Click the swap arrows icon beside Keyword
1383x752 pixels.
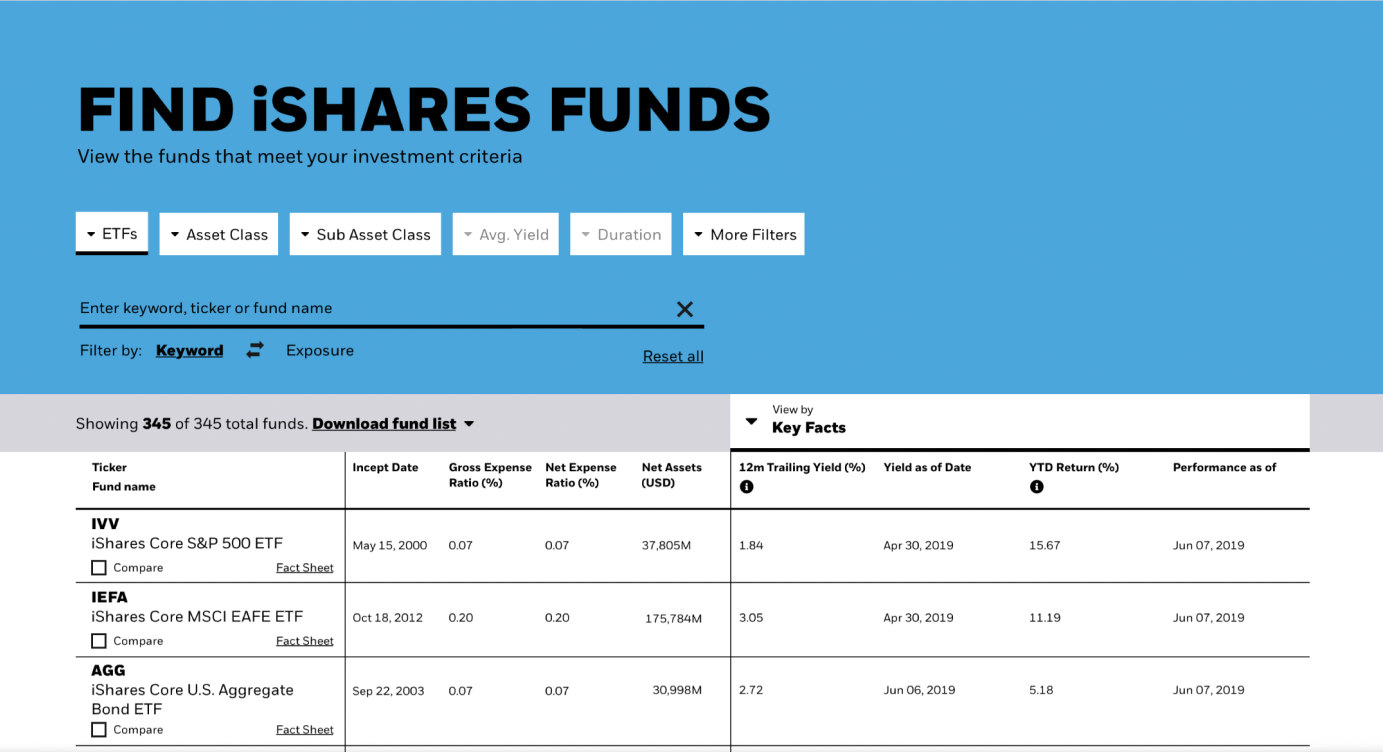click(x=255, y=350)
